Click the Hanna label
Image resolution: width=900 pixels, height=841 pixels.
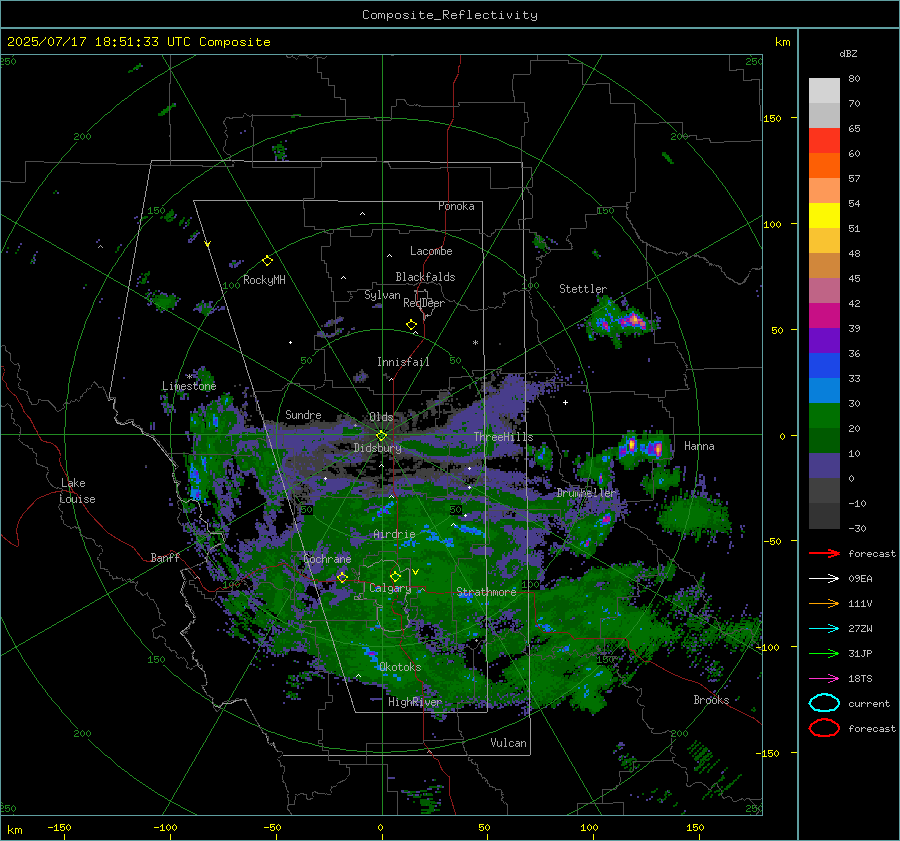click(699, 446)
